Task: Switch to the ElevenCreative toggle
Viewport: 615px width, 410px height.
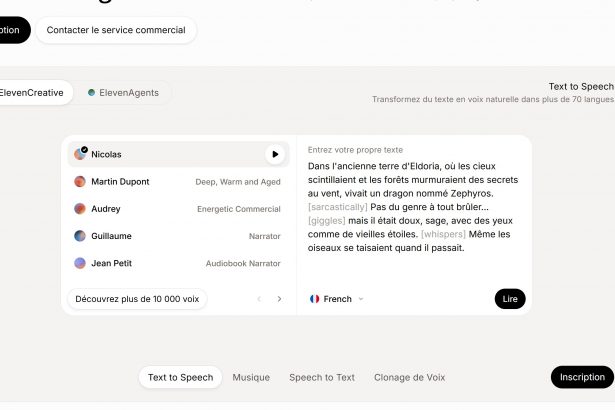Action: click(32, 93)
